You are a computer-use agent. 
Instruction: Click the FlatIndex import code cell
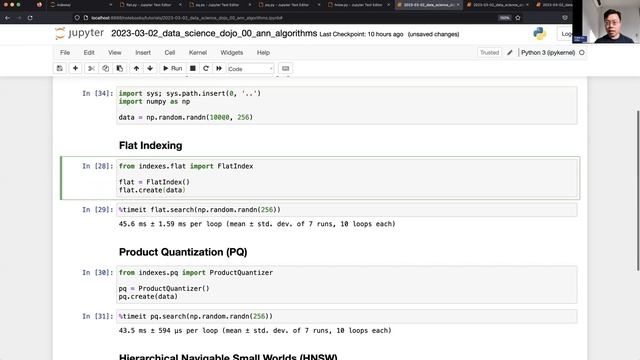tap(347, 178)
